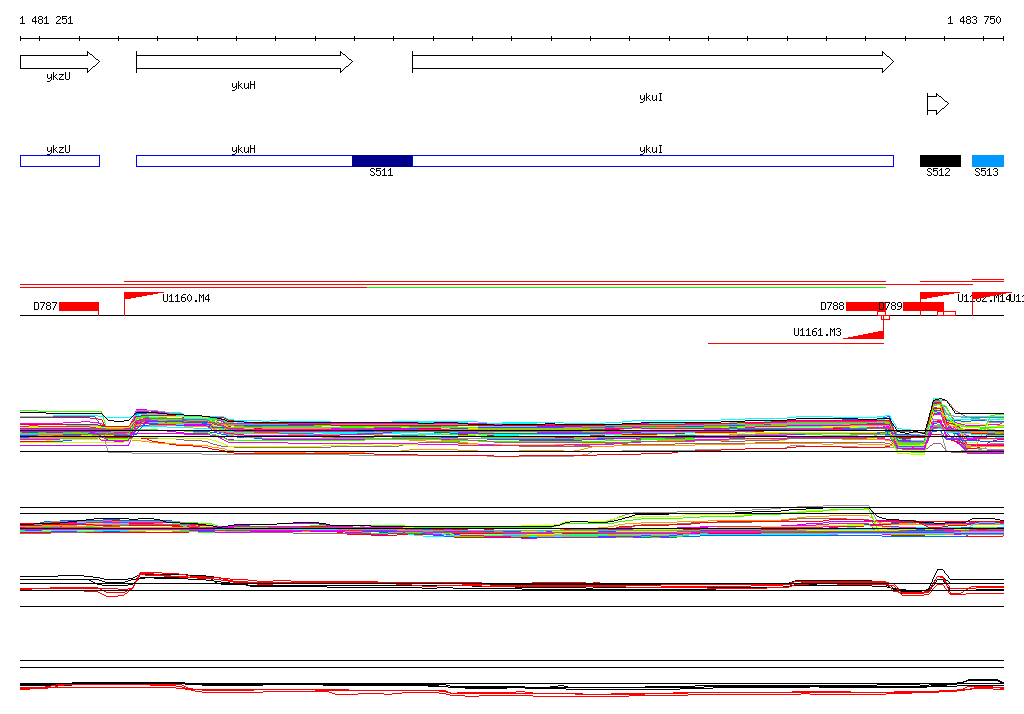Select the ykuH gene arrow
The height and width of the screenshot is (714, 1024).
pyautogui.click(x=243, y=62)
